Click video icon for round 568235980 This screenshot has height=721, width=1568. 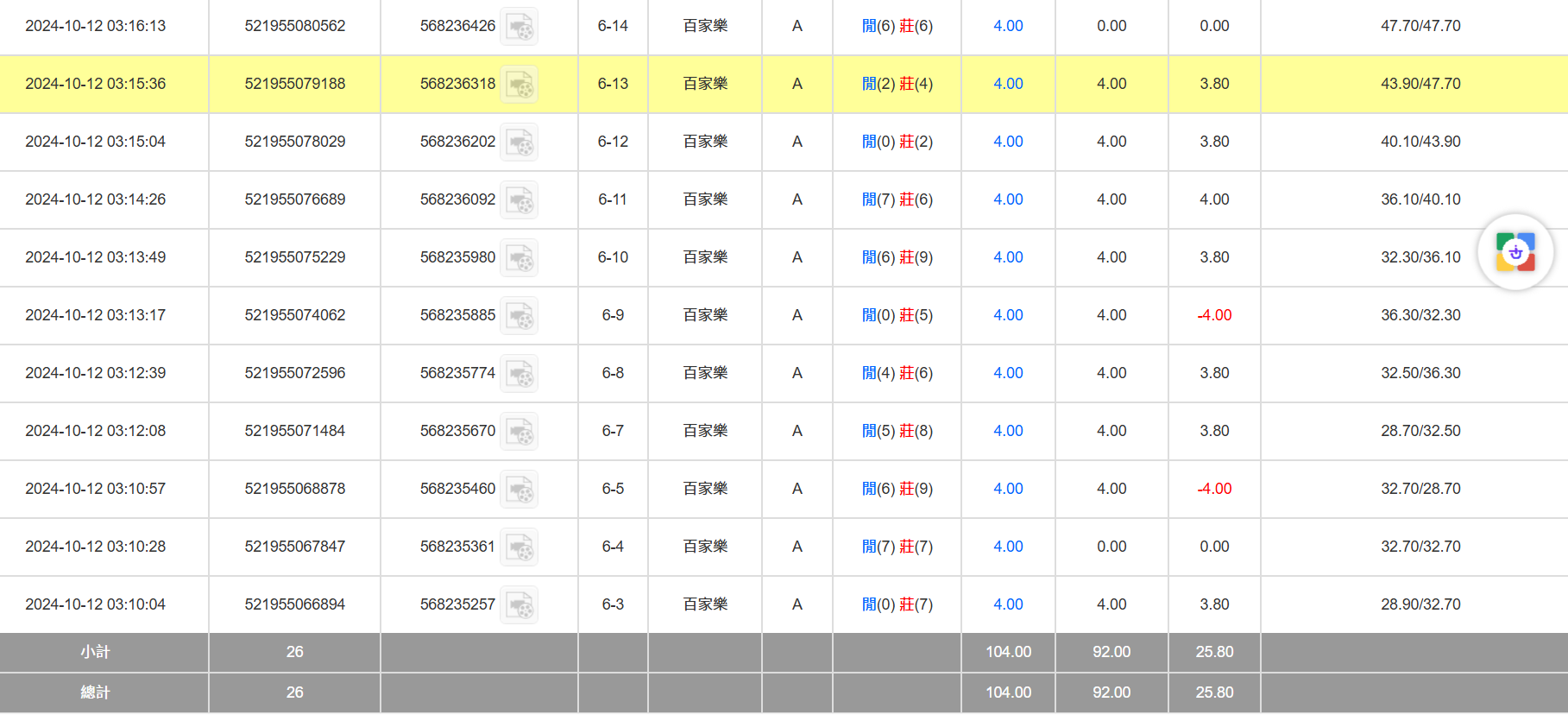coord(520,258)
